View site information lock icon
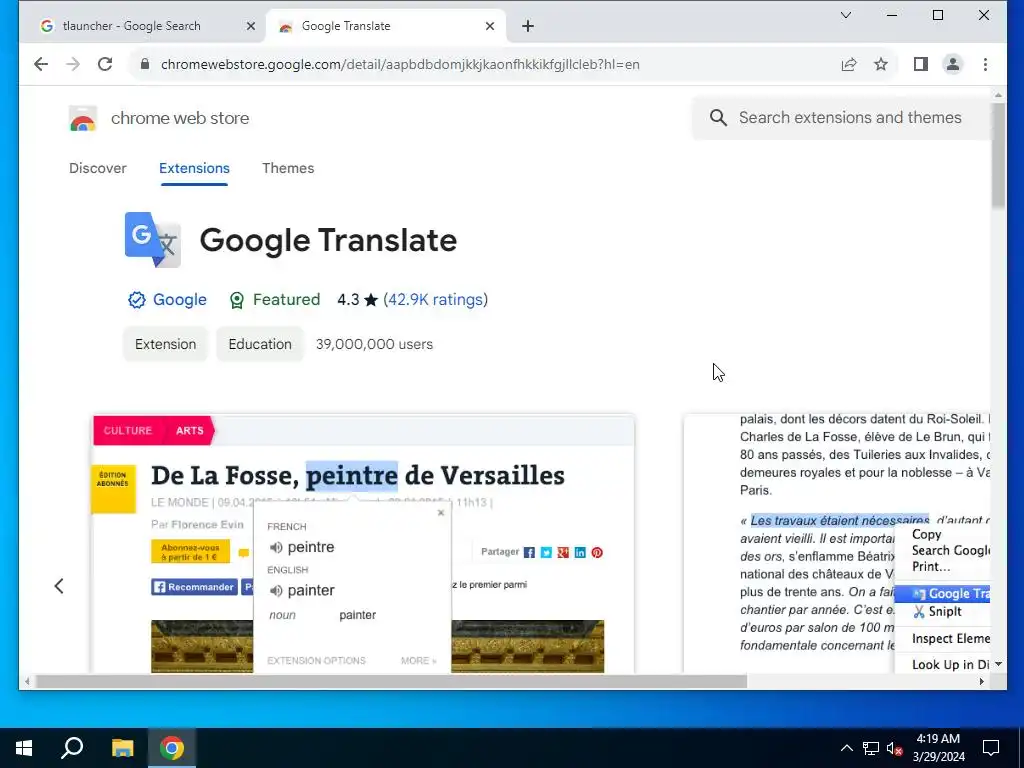The image size is (1024, 768). (145, 64)
